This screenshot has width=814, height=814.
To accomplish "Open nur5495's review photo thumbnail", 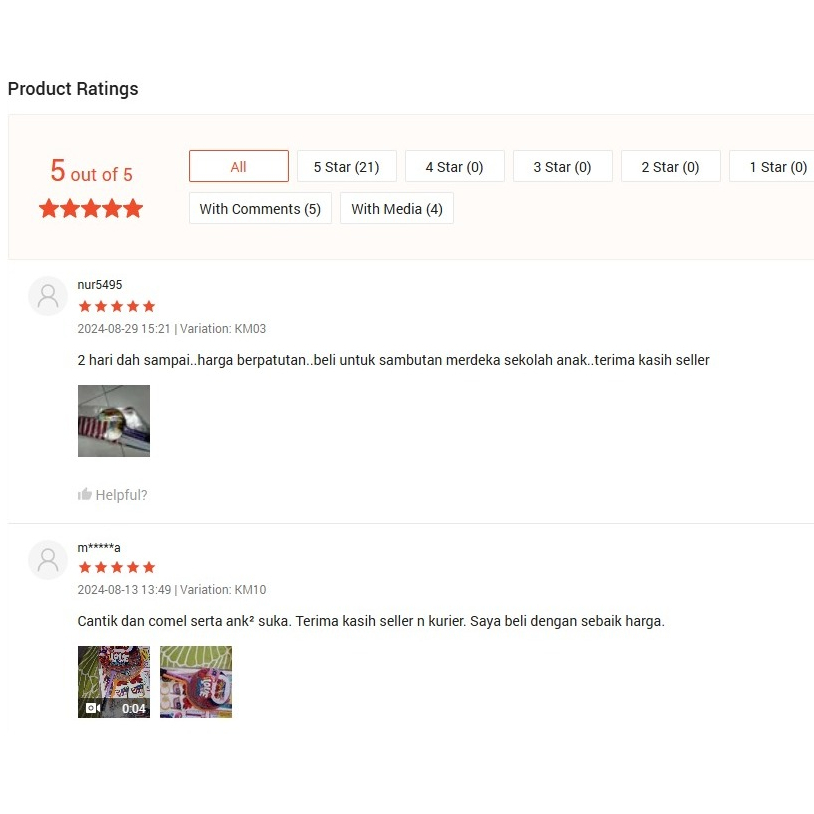I will pyautogui.click(x=114, y=421).
